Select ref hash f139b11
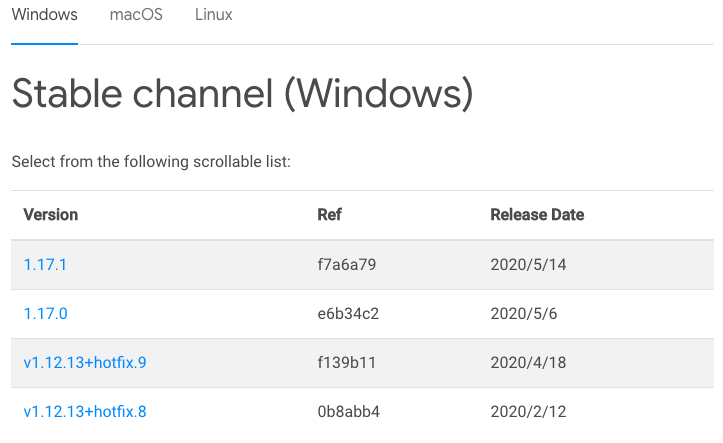The image size is (723, 443). (x=347, y=362)
